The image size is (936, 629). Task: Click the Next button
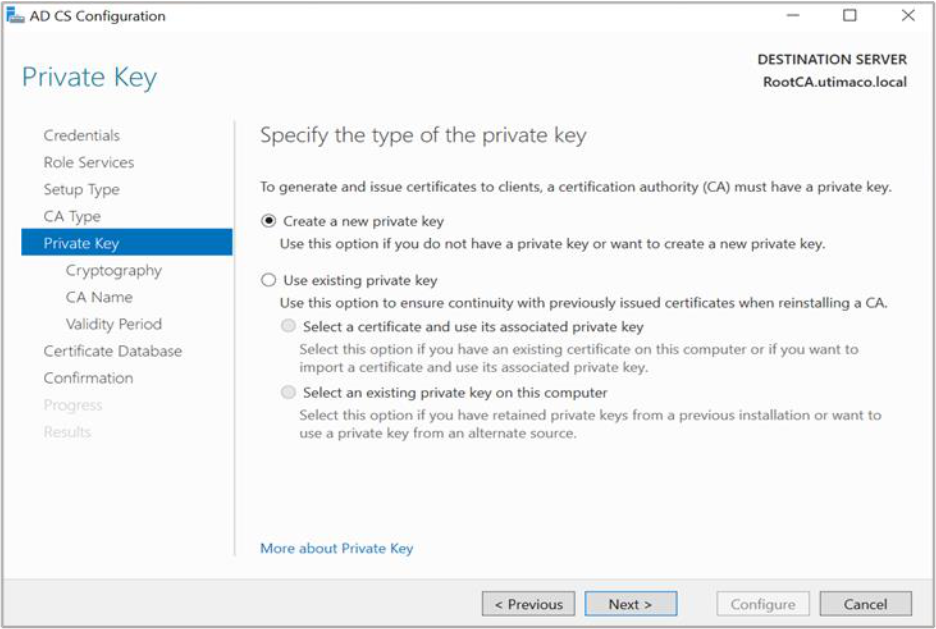629,604
